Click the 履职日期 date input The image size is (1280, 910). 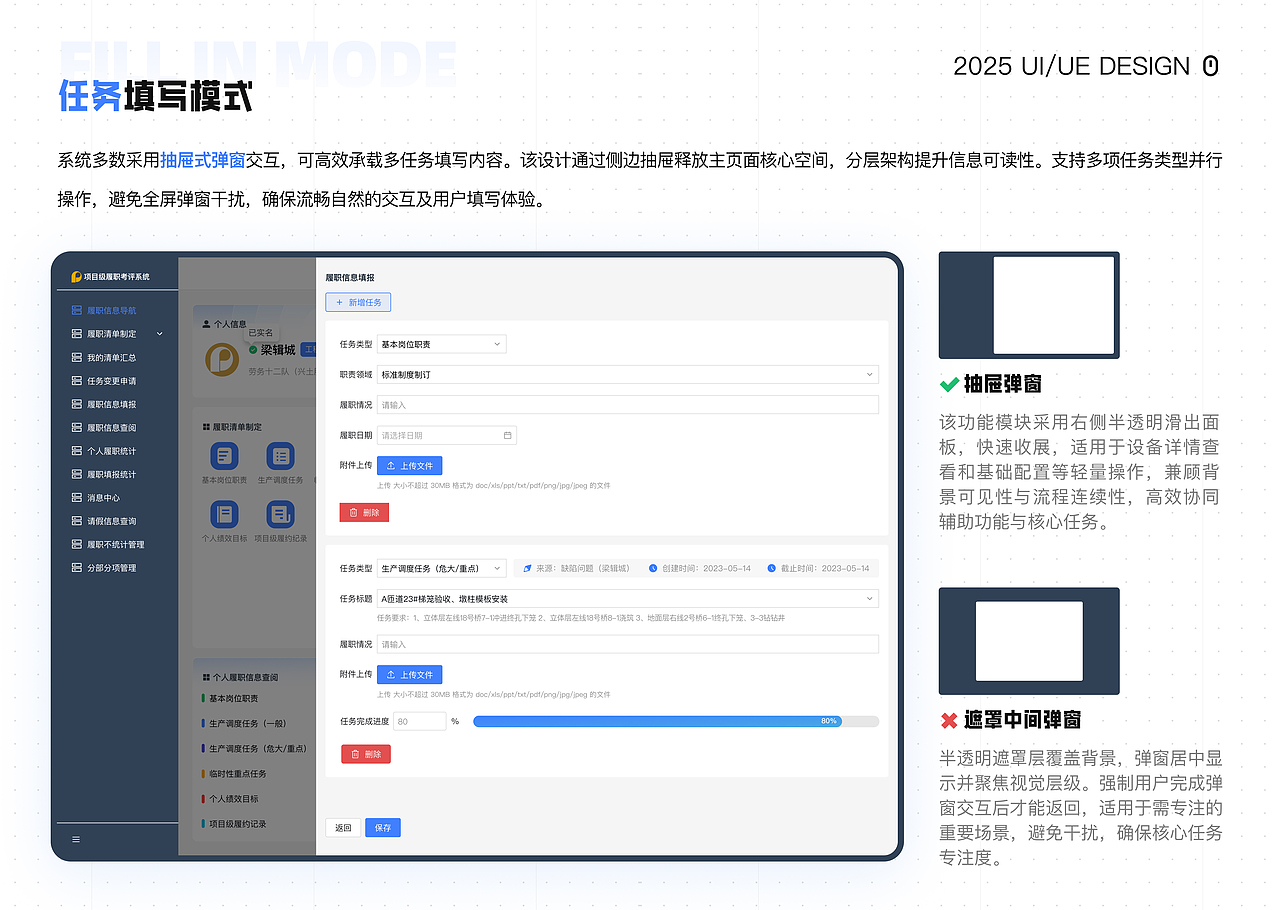[446, 435]
